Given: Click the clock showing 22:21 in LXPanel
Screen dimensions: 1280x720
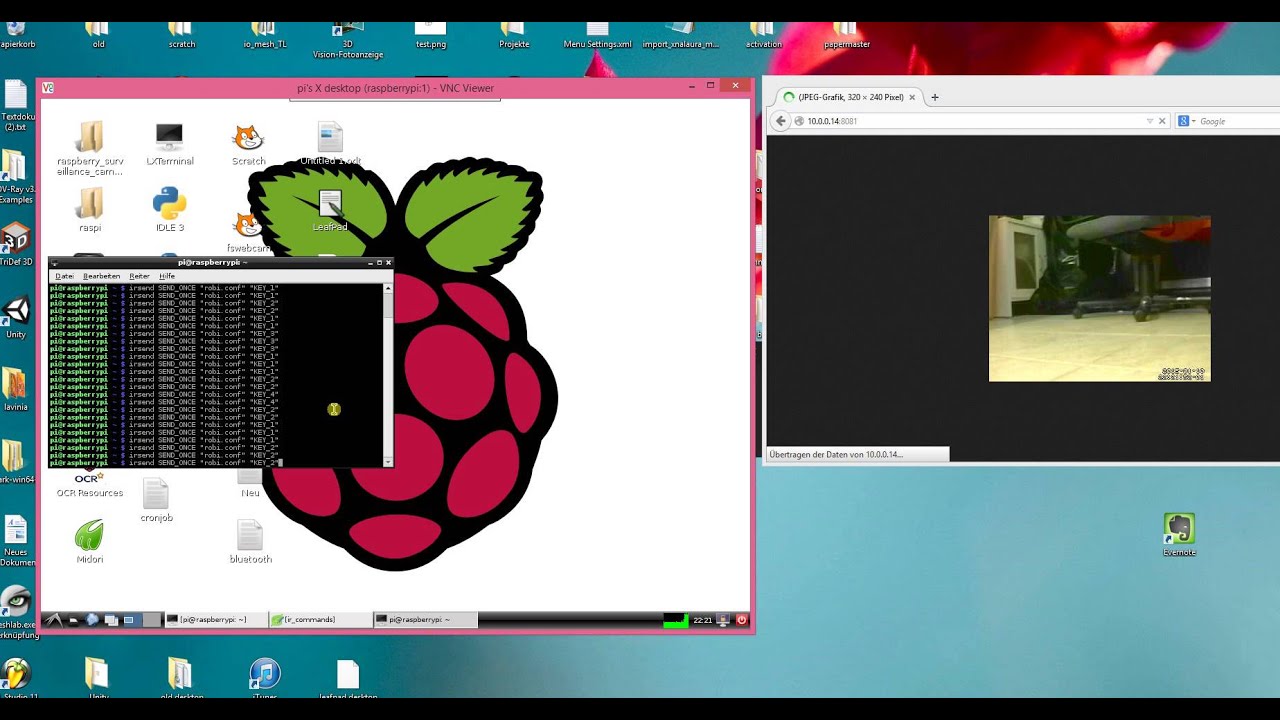Looking at the screenshot, I should [703, 620].
